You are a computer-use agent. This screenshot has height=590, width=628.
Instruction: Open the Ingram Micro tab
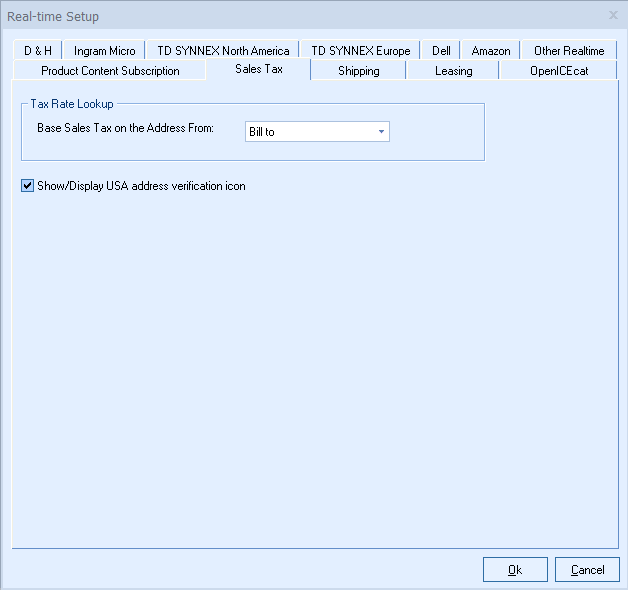tap(105, 51)
